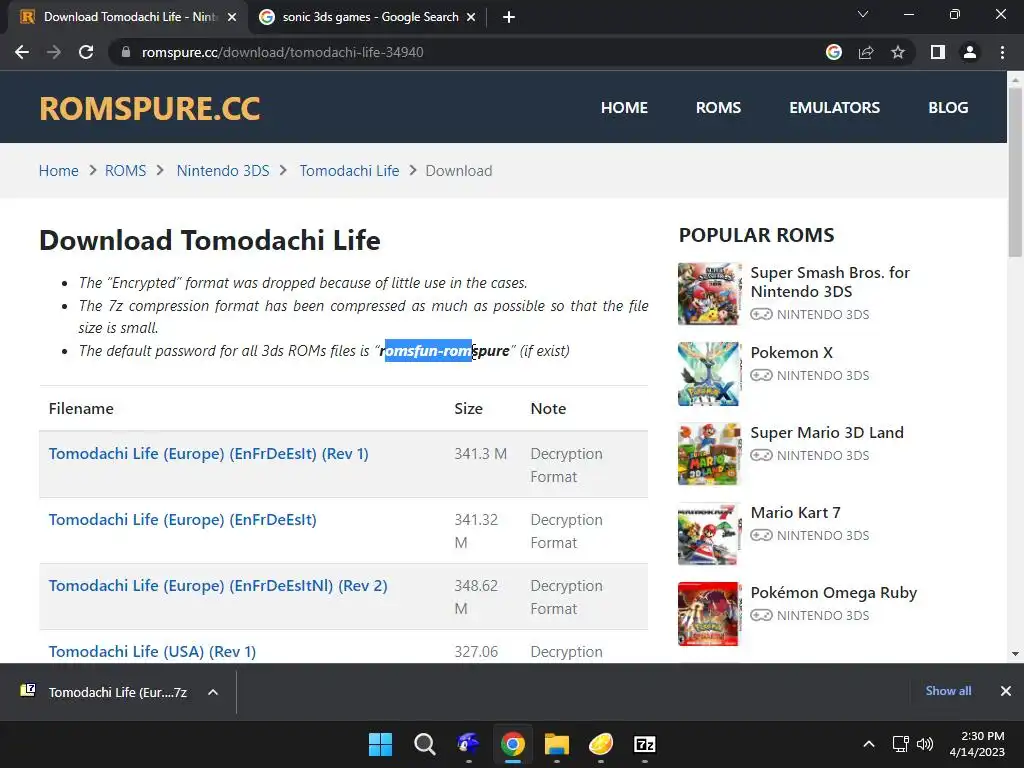Open the clock showing 2:30 PM

[978, 744]
